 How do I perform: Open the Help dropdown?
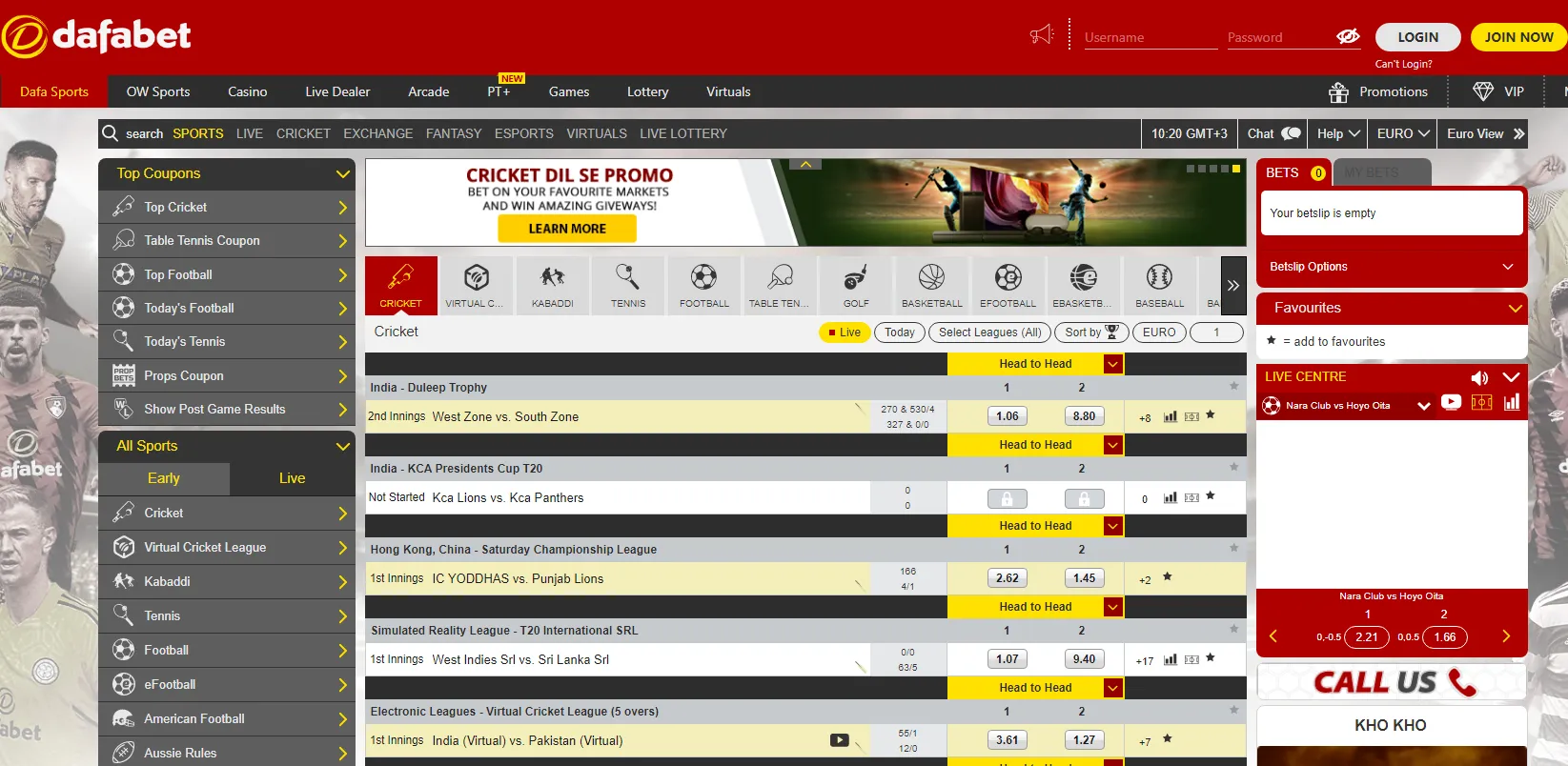(1338, 133)
